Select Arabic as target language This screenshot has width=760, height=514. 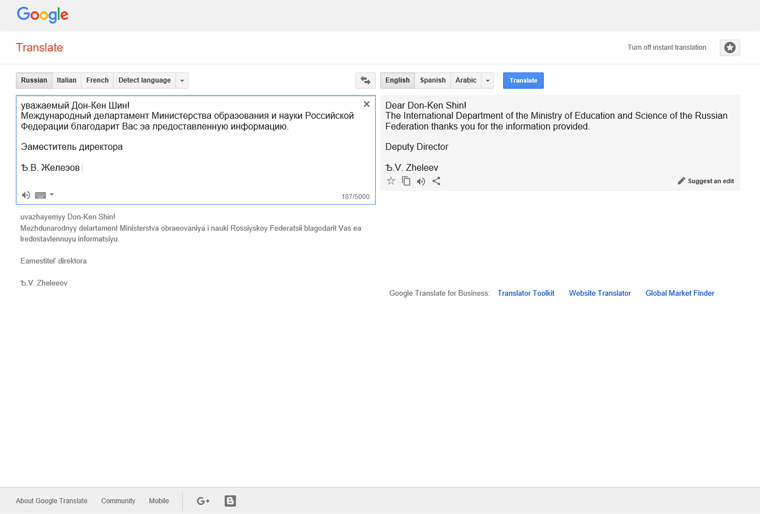(466, 80)
